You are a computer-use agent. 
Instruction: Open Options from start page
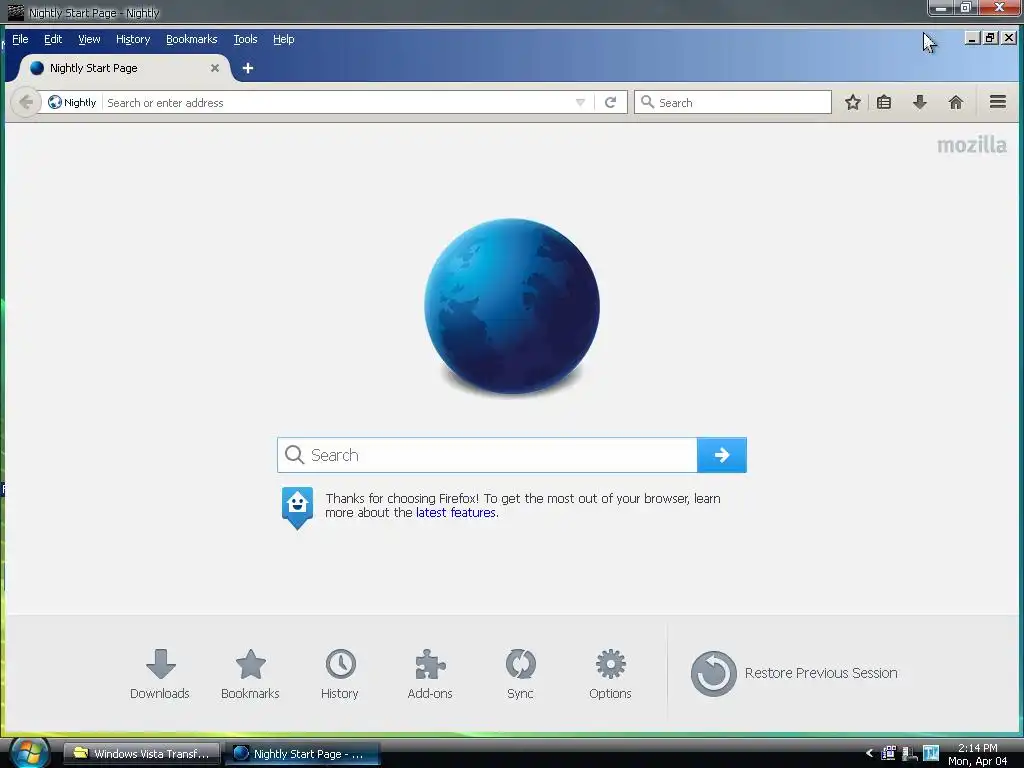[610, 674]
